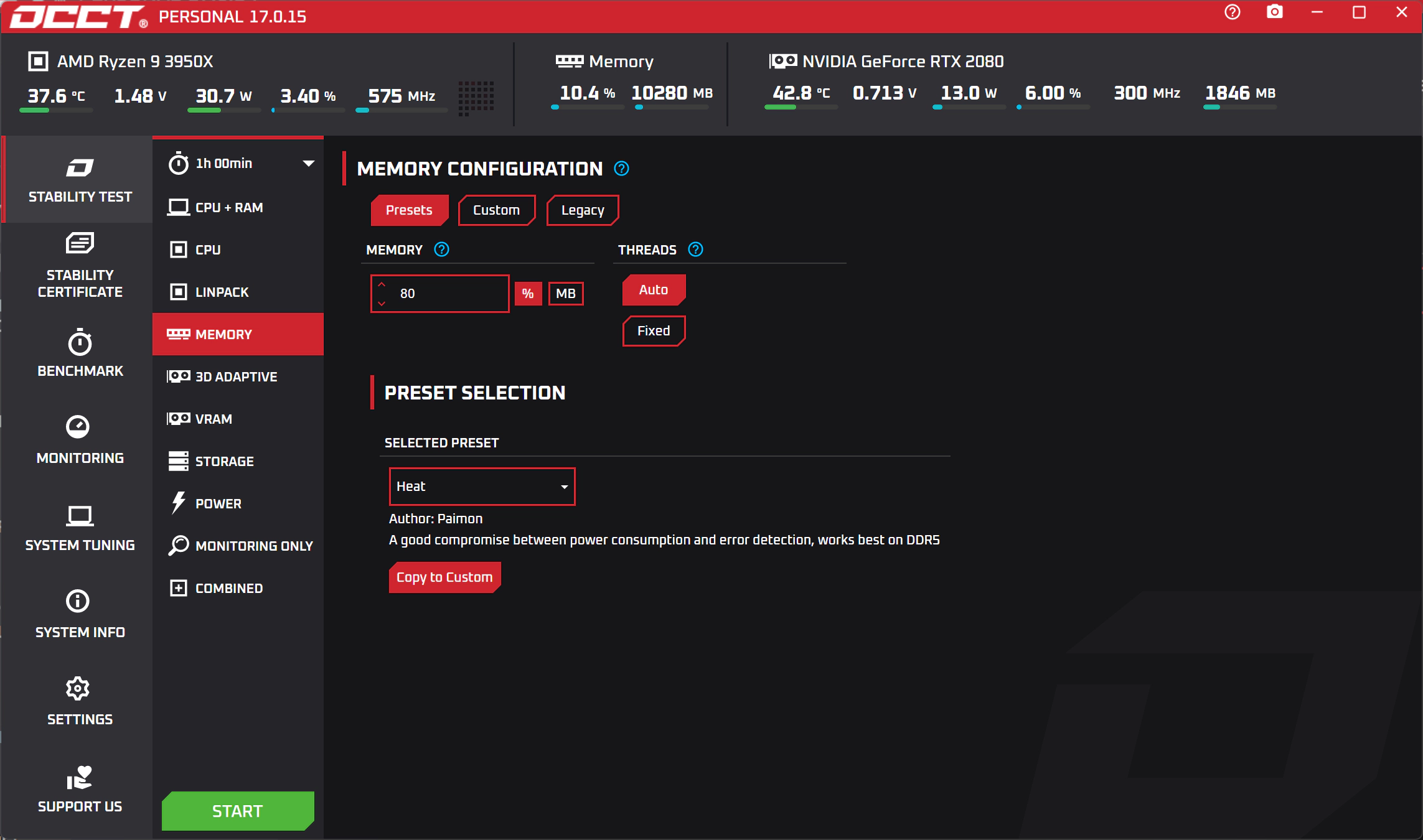Click the CPU clock 575 MHz reading
This screenshot has width=1423, height=840.
pos(402,96)
